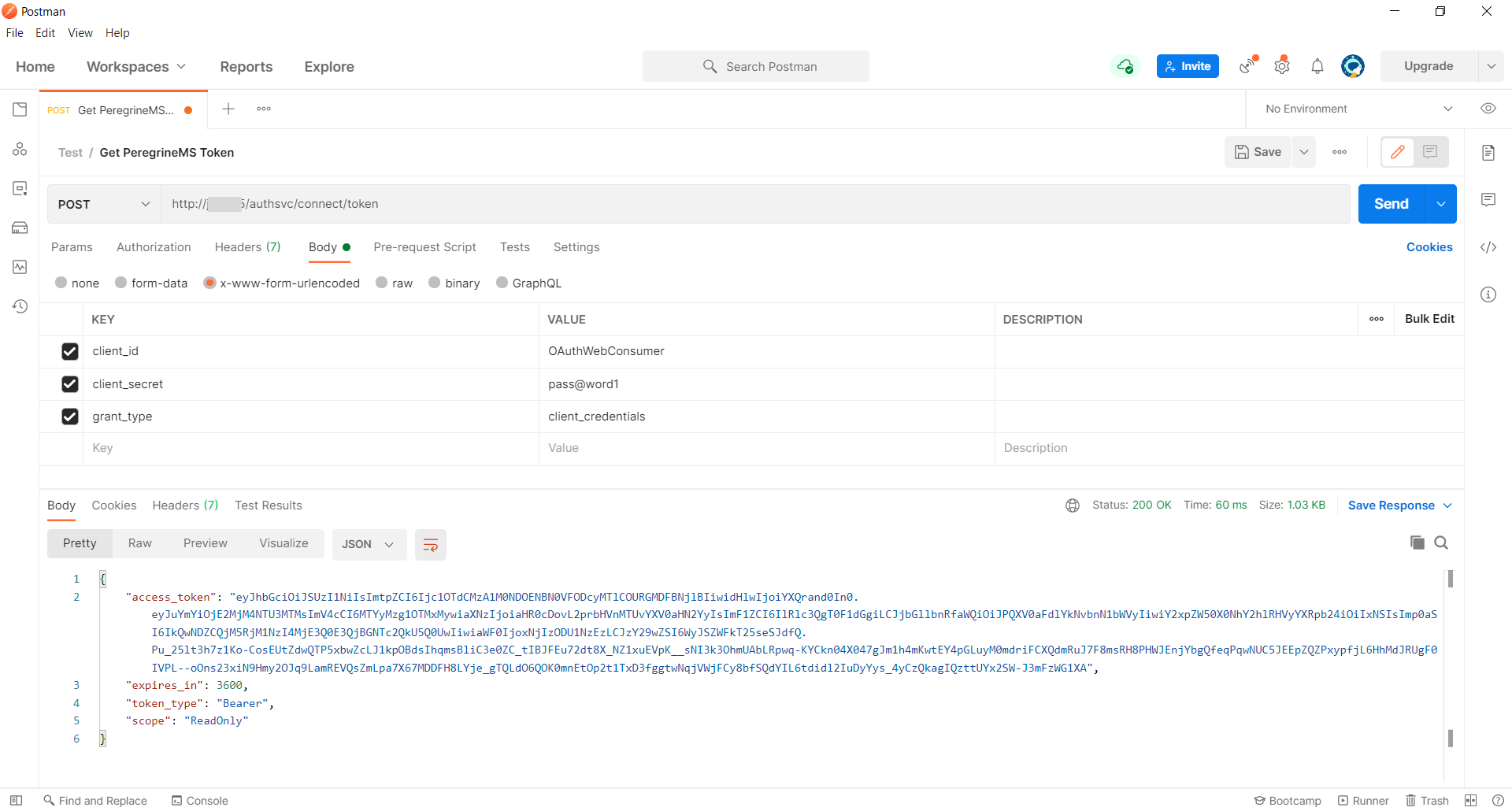Send the request
The width and height of the screenshot is (1512, 811).
(1392, 204)
